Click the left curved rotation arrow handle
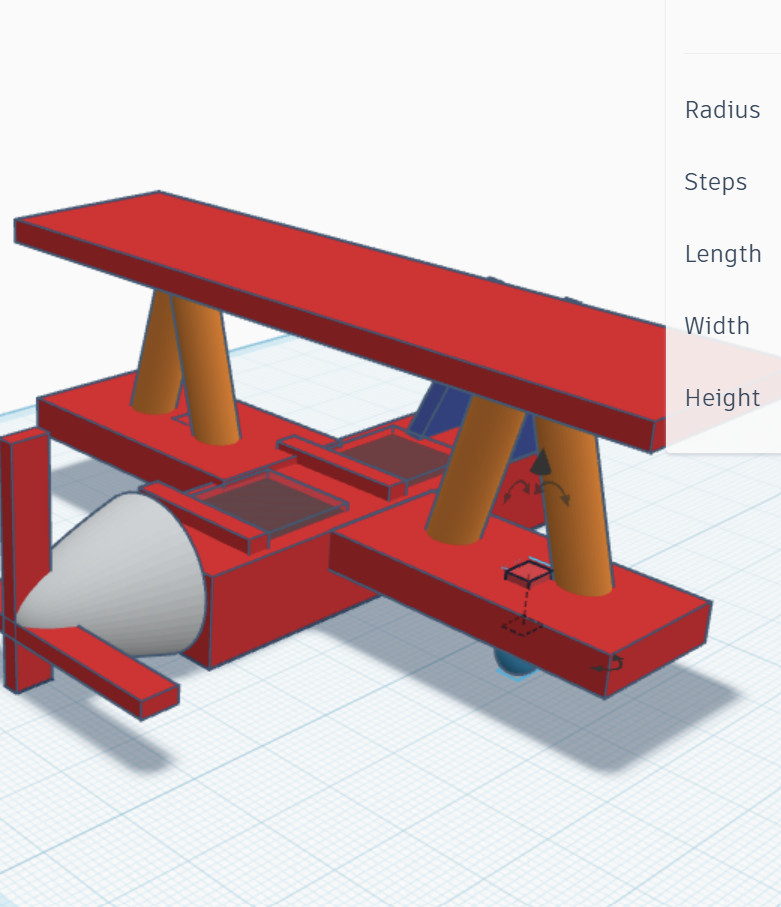 click(x=517, y=490)
